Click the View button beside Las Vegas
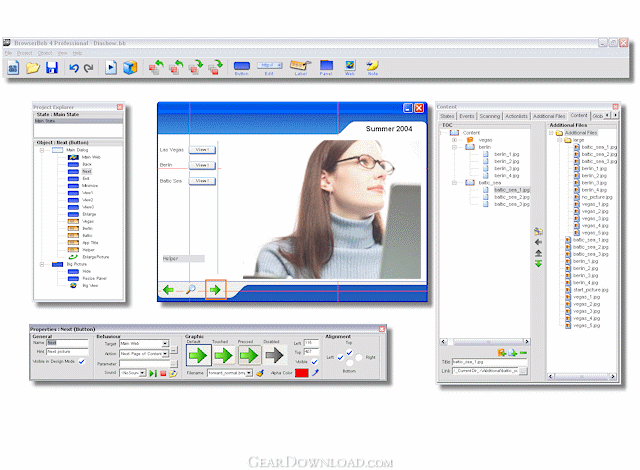 (x=202, y=150)
